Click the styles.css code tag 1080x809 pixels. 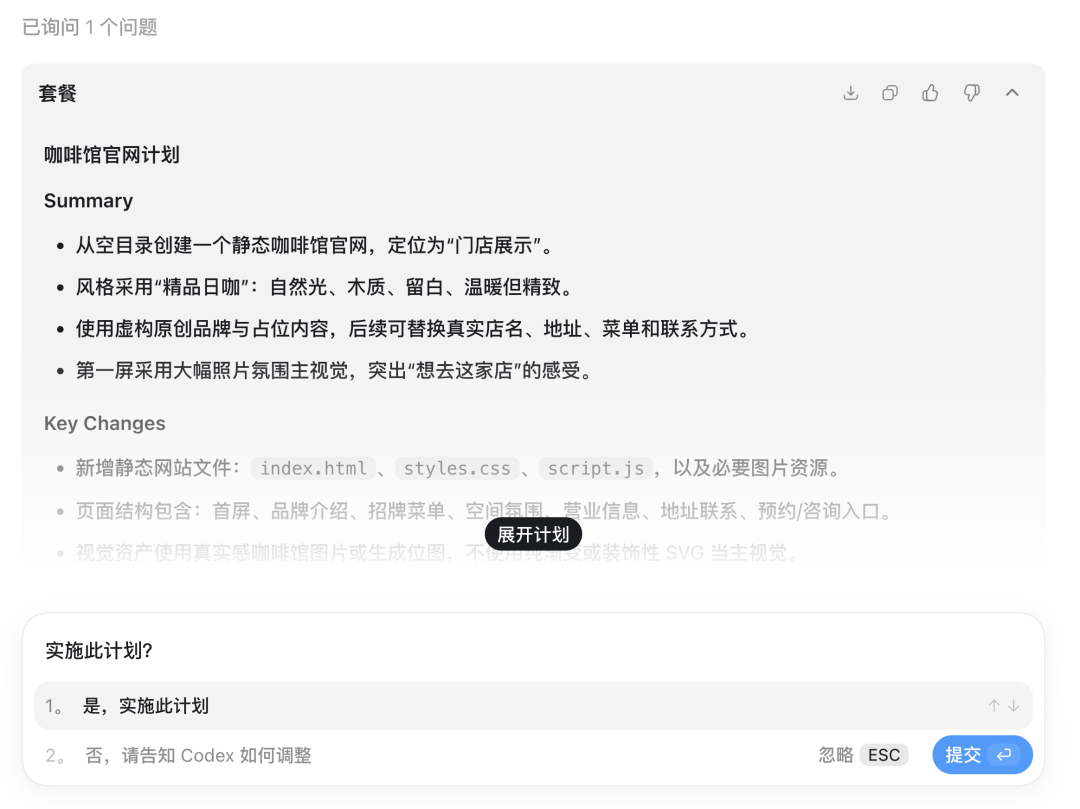coord(457,468)
